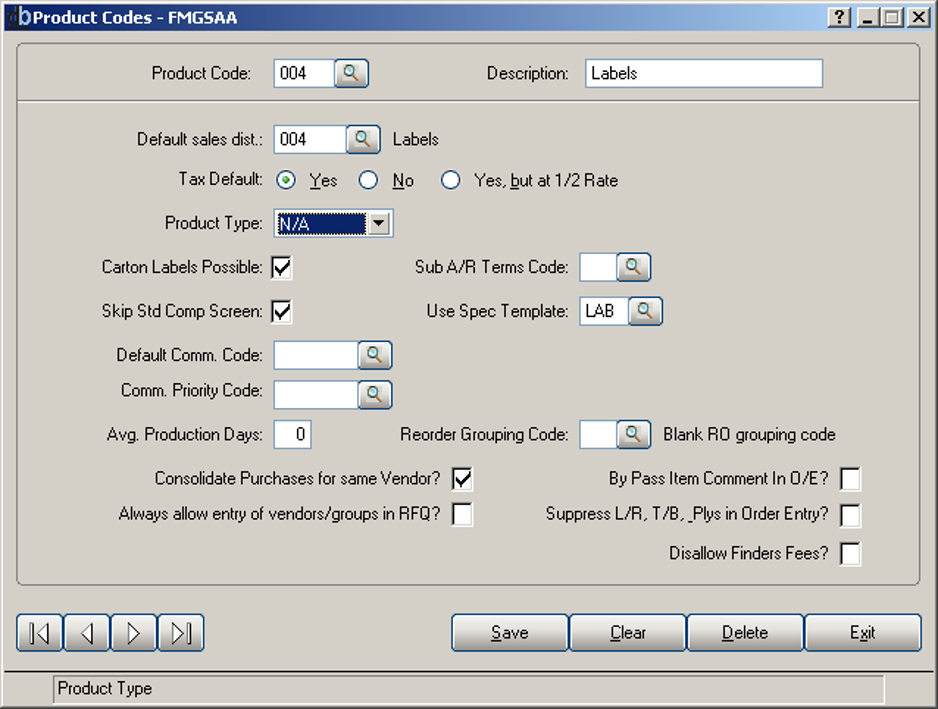
Task: Click the Product Code input field
Action: point(304,74)
